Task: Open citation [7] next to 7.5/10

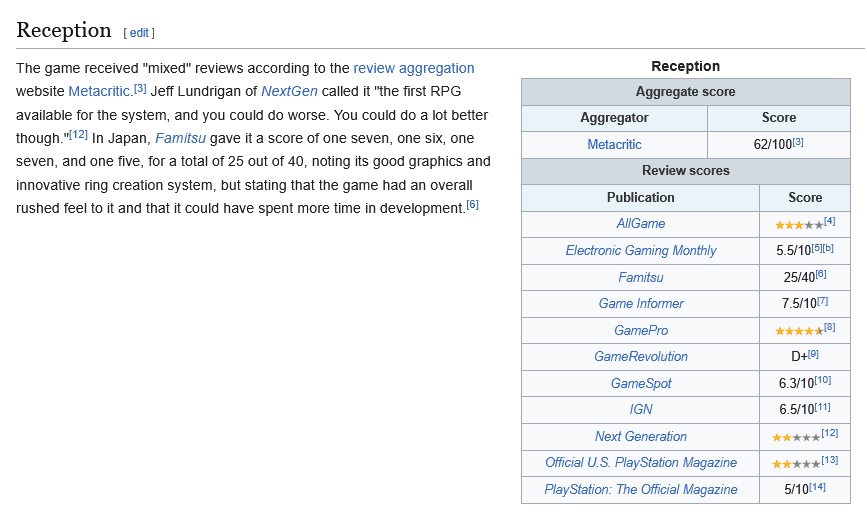Action: click(x=822, y=301)
